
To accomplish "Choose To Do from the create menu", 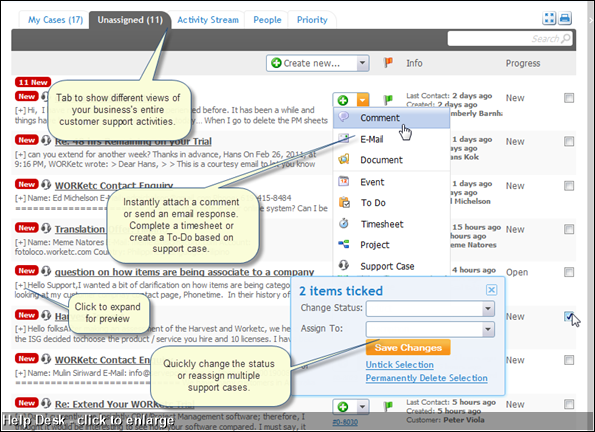I will [391, 203].
